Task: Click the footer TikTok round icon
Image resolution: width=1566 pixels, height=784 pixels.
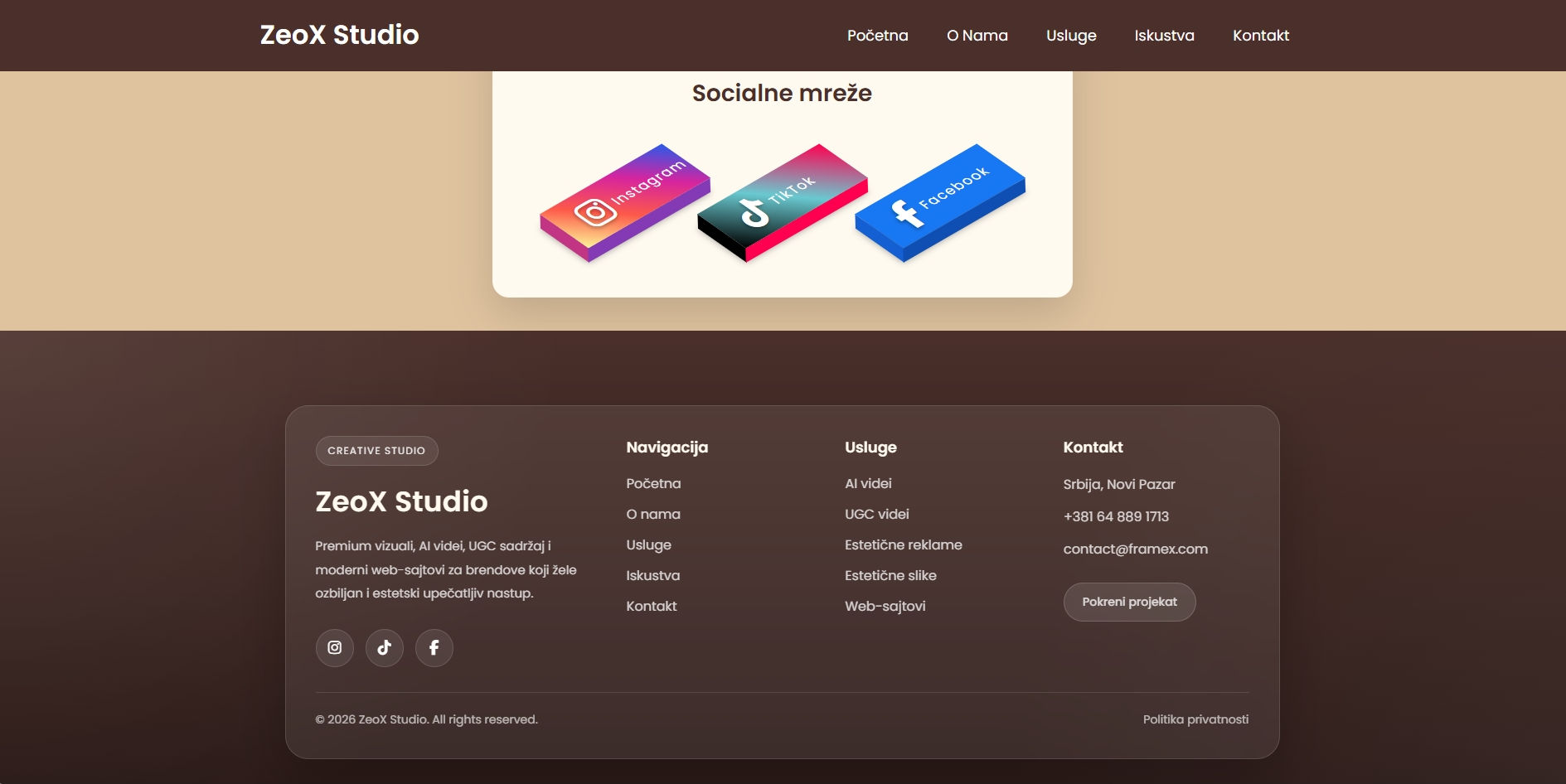Action: (385, 648)
